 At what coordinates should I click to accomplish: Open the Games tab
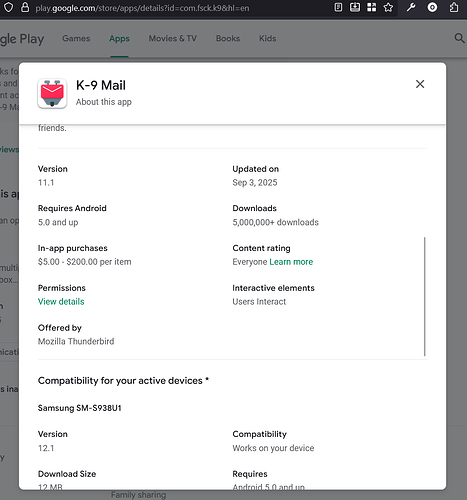coord(76,38)
